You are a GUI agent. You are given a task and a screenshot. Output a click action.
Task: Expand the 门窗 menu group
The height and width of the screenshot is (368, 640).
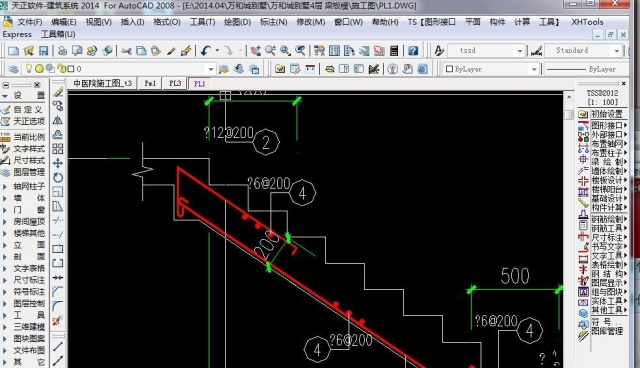tap(24, 210)
